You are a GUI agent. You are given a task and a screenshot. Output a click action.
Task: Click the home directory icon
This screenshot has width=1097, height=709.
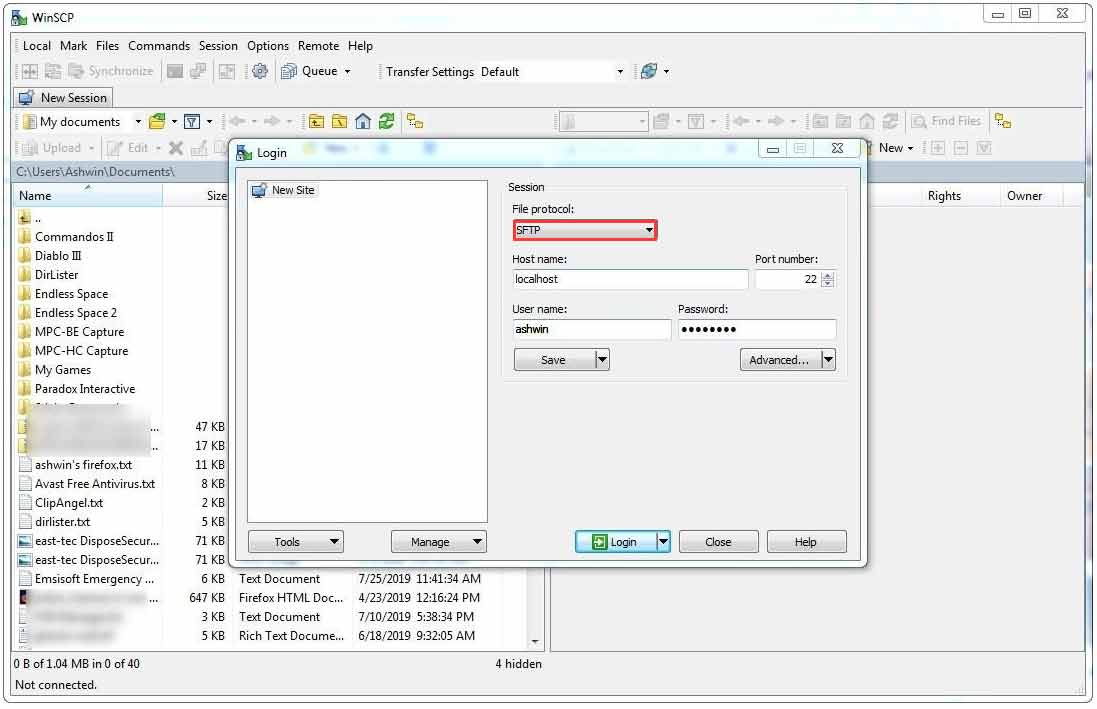pos(362,122)
